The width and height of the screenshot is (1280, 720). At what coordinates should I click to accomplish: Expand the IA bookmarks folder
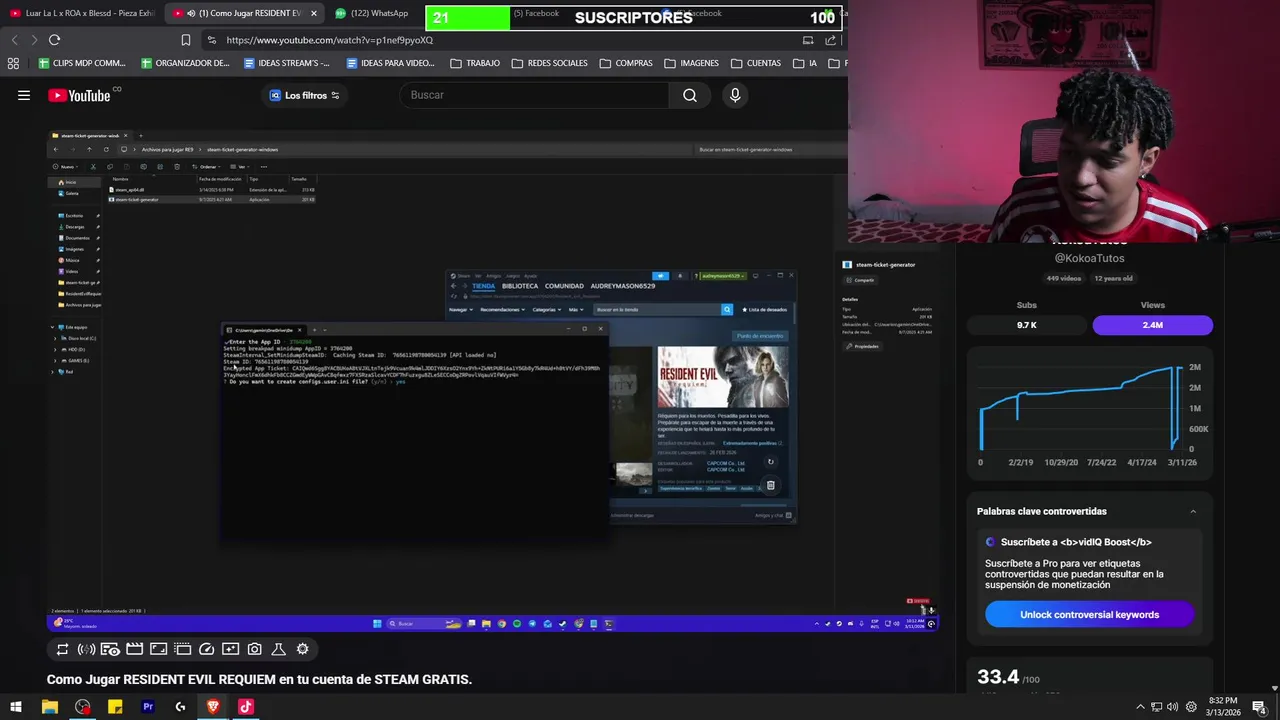[x=805, y=63]
